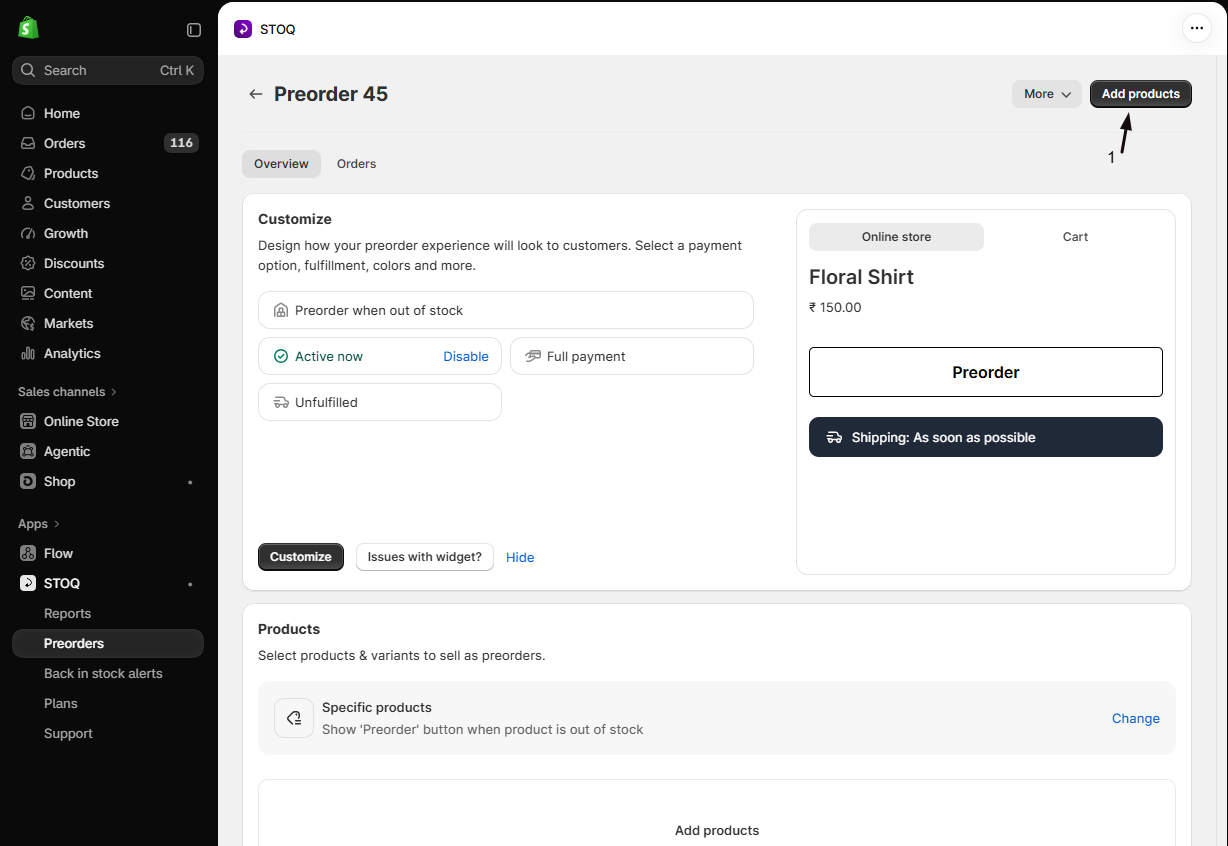Switch to the Overview tab
Screen dimensions: 1228x846
(281, 164)
